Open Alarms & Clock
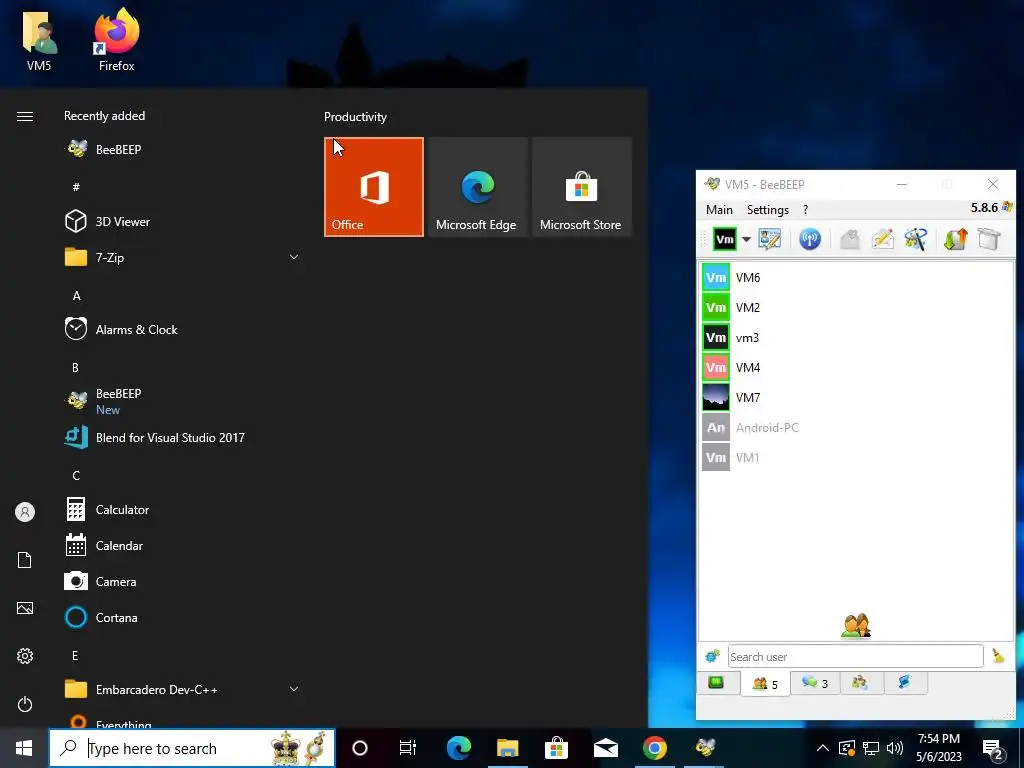This screenshot has width=1024, height=768. pyautogui.click(x=183, y=330)
